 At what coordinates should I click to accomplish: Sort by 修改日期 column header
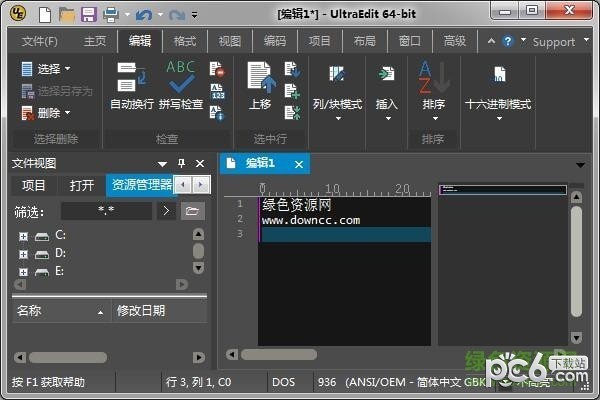pos(160,311)
